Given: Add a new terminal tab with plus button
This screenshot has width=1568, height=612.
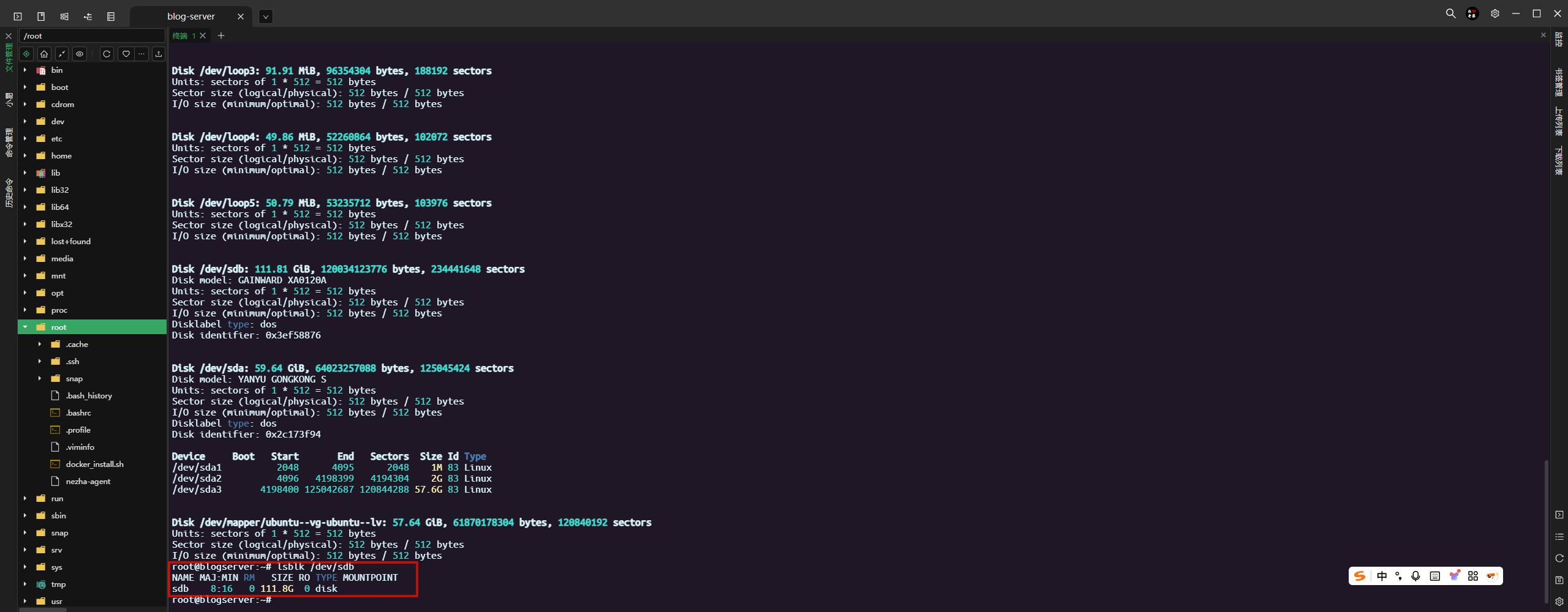Looking at the screenshot, I should click(221, 35).
